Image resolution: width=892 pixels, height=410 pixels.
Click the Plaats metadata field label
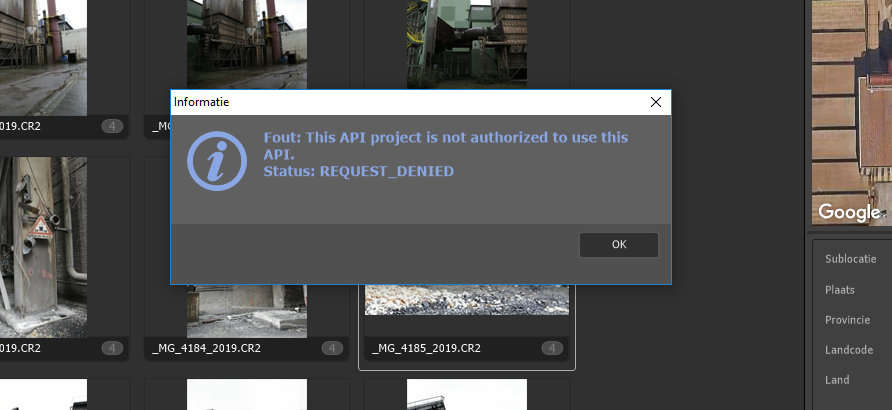click(x=840, y=289)
